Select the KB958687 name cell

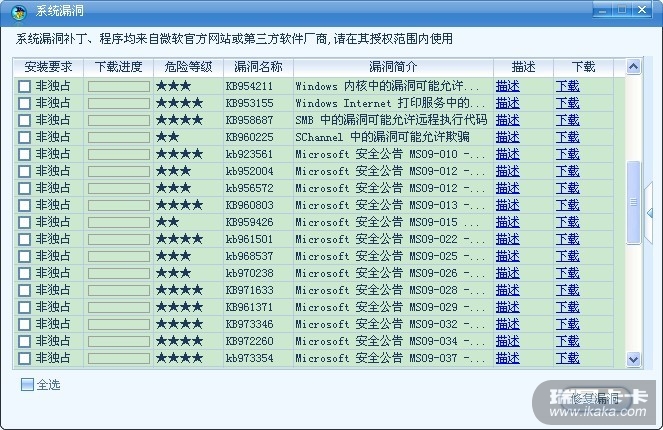pos(249,120)
